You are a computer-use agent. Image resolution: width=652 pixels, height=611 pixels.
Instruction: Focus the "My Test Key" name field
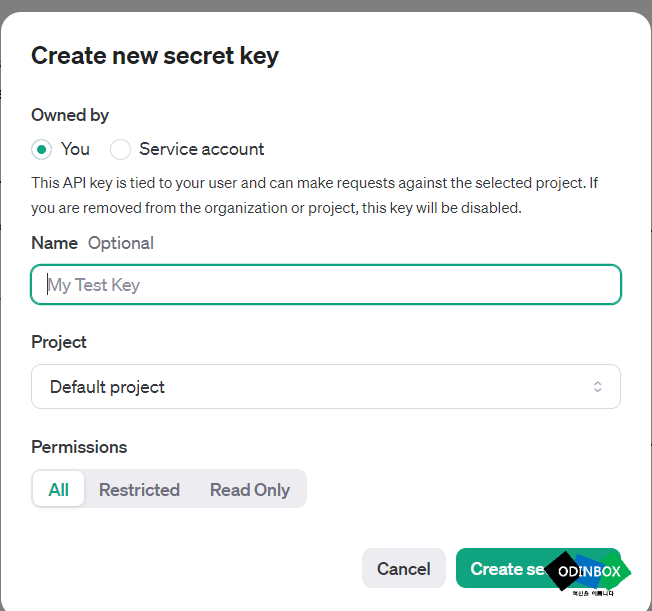(x=326, y=284)
